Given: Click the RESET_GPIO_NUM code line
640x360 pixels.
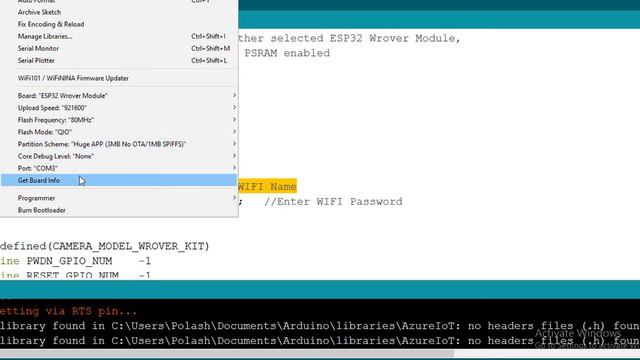Looking at the screenshot, I should pos(76,275).
